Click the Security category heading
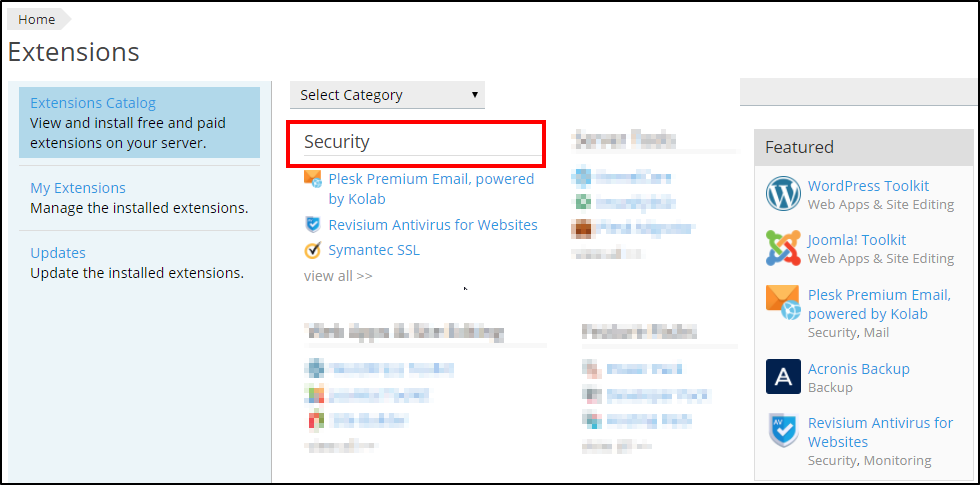980x485 pixels. pos(337,142)
